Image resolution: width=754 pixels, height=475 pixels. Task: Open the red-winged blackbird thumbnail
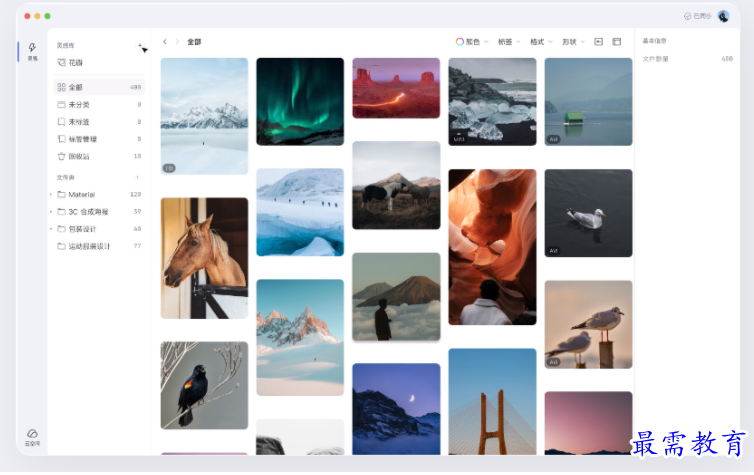204,386
